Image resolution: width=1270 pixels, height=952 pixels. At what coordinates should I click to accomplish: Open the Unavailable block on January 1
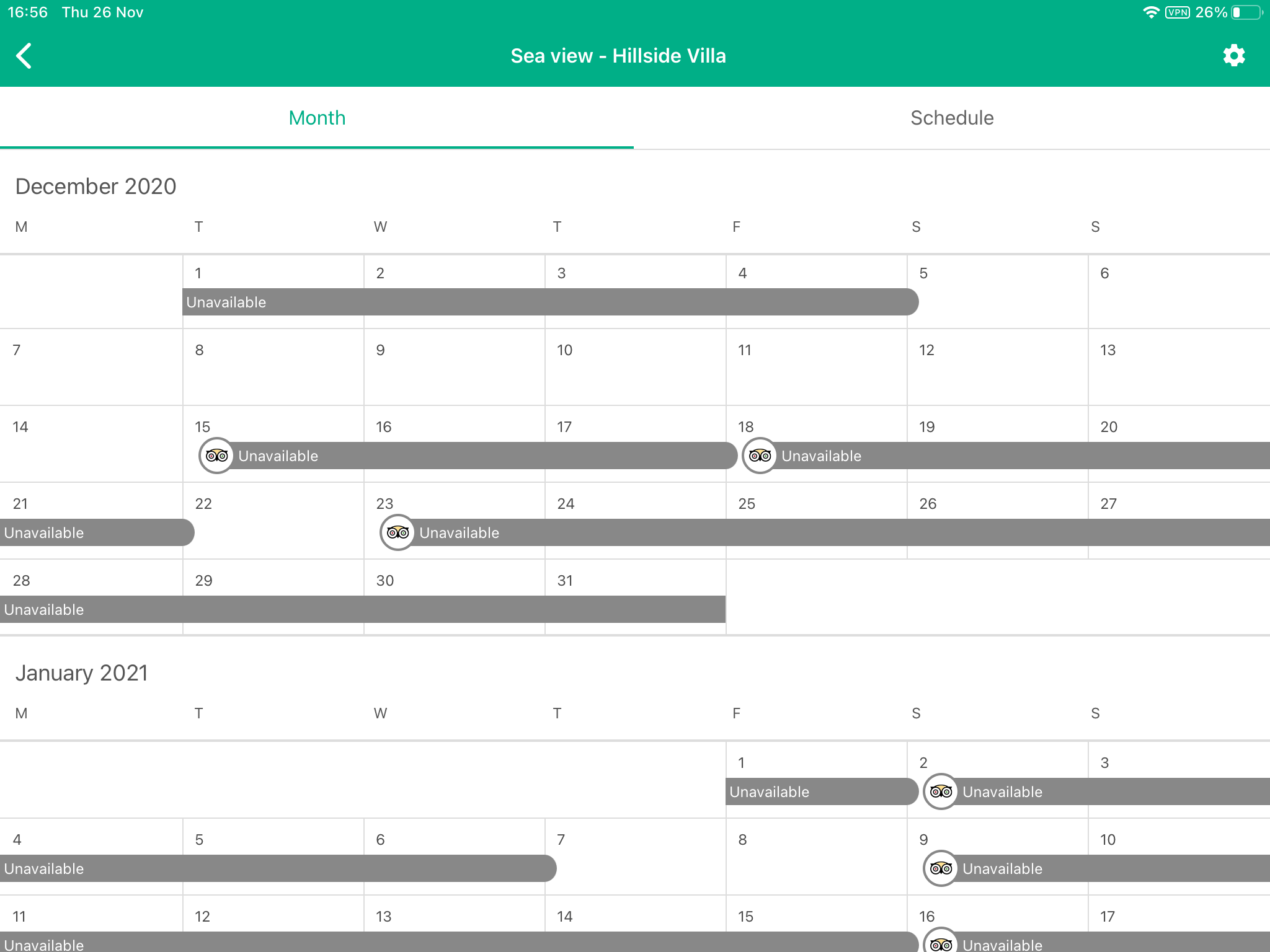822,791
